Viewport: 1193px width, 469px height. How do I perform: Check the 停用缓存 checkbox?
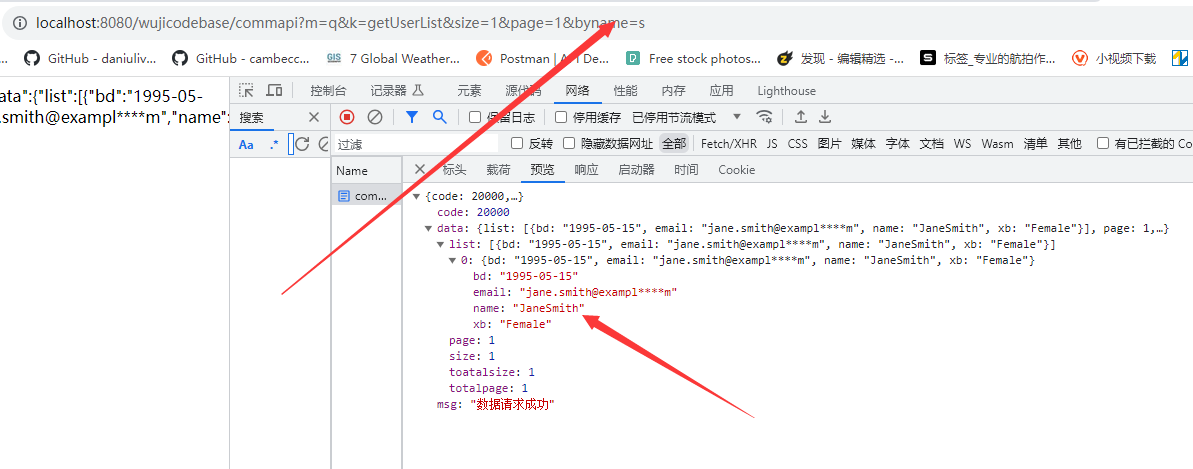click(562, 117)
